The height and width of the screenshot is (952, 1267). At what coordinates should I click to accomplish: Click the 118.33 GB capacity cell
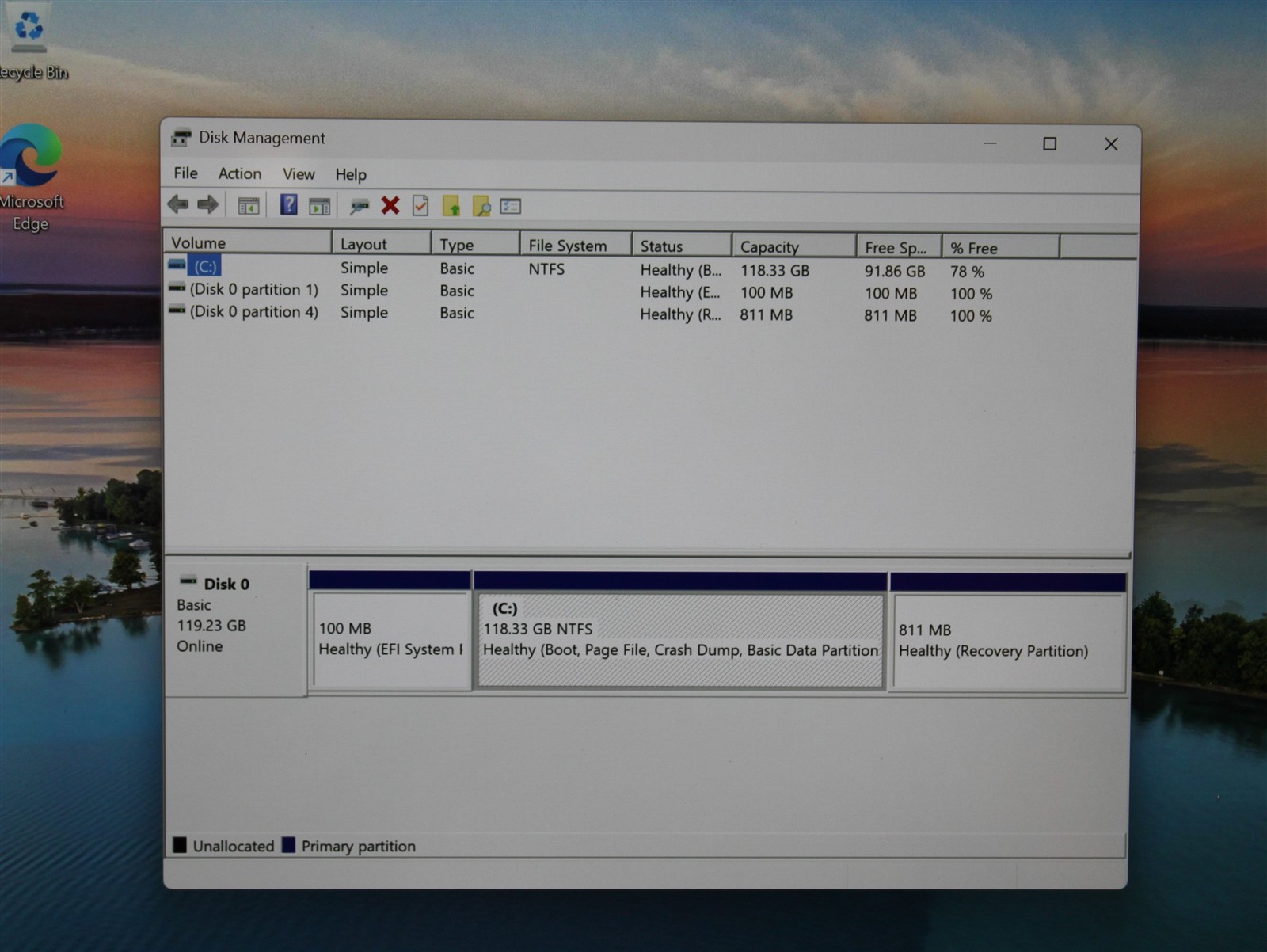pos(774,270)
